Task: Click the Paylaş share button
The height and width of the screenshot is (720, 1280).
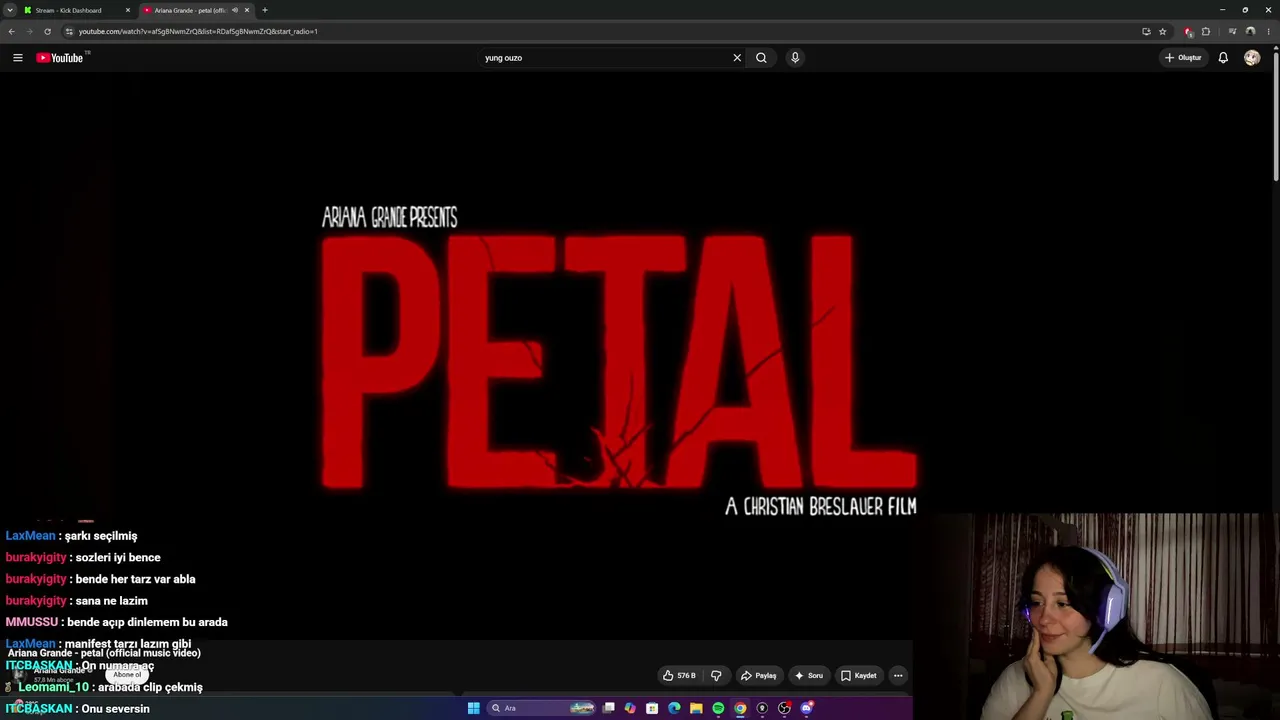Action: point(758,676)
